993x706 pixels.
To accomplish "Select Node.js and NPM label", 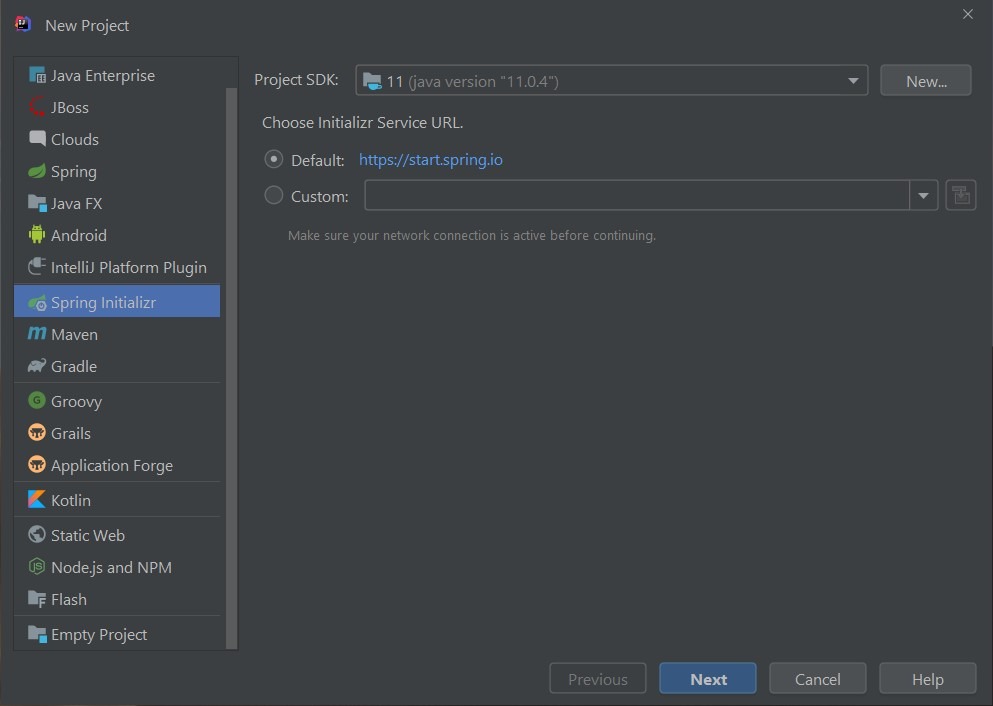I will (x=111, y=567).
